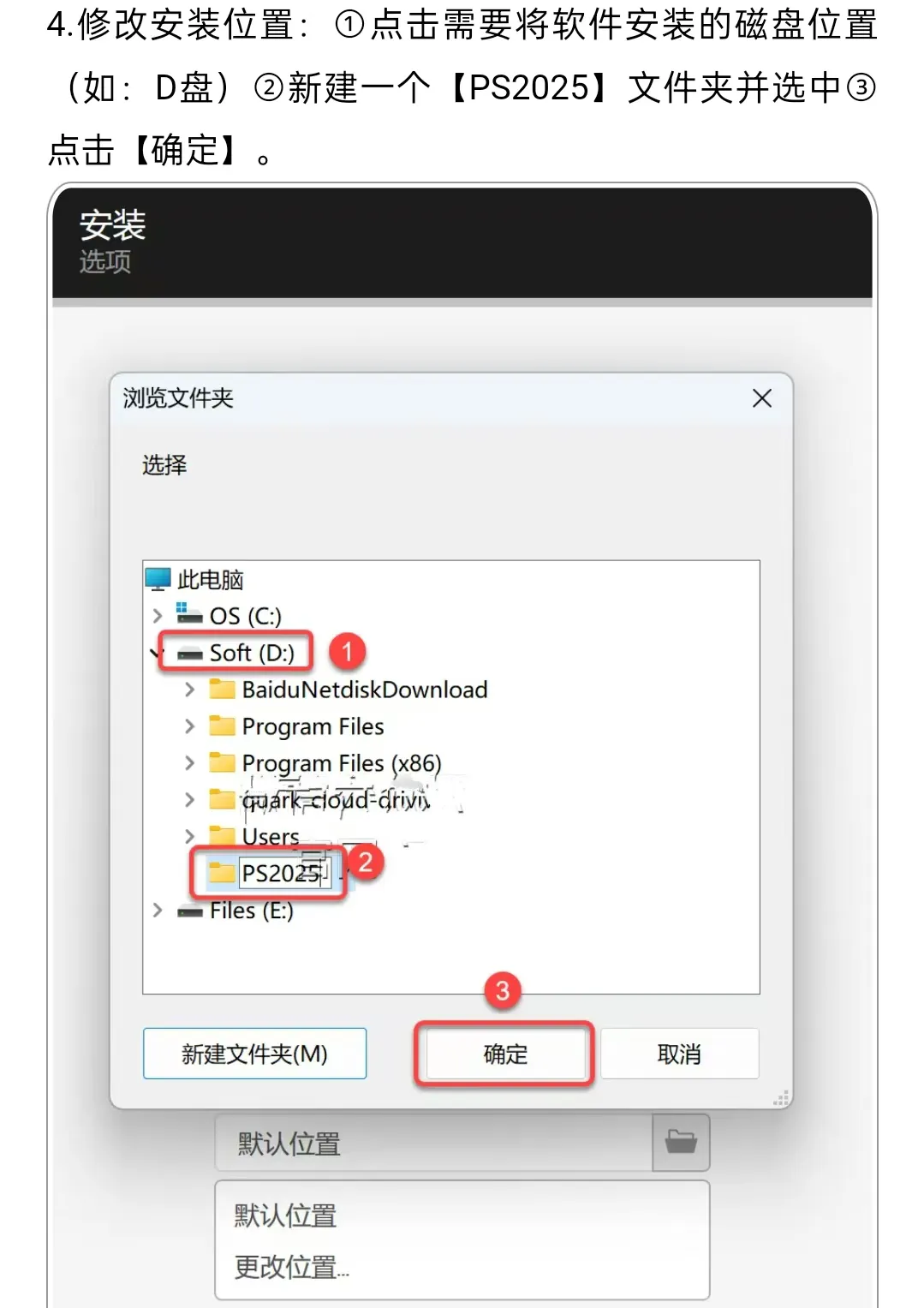Expand the BaiduNetdiskDownload folder
The height and width of the screenshot is (1308, 924).
[x=190, y=690]
